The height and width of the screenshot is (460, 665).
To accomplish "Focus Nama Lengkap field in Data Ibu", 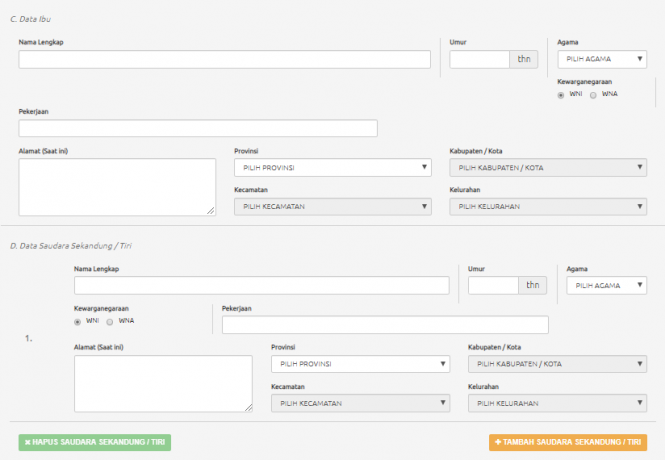I will 224,59.
